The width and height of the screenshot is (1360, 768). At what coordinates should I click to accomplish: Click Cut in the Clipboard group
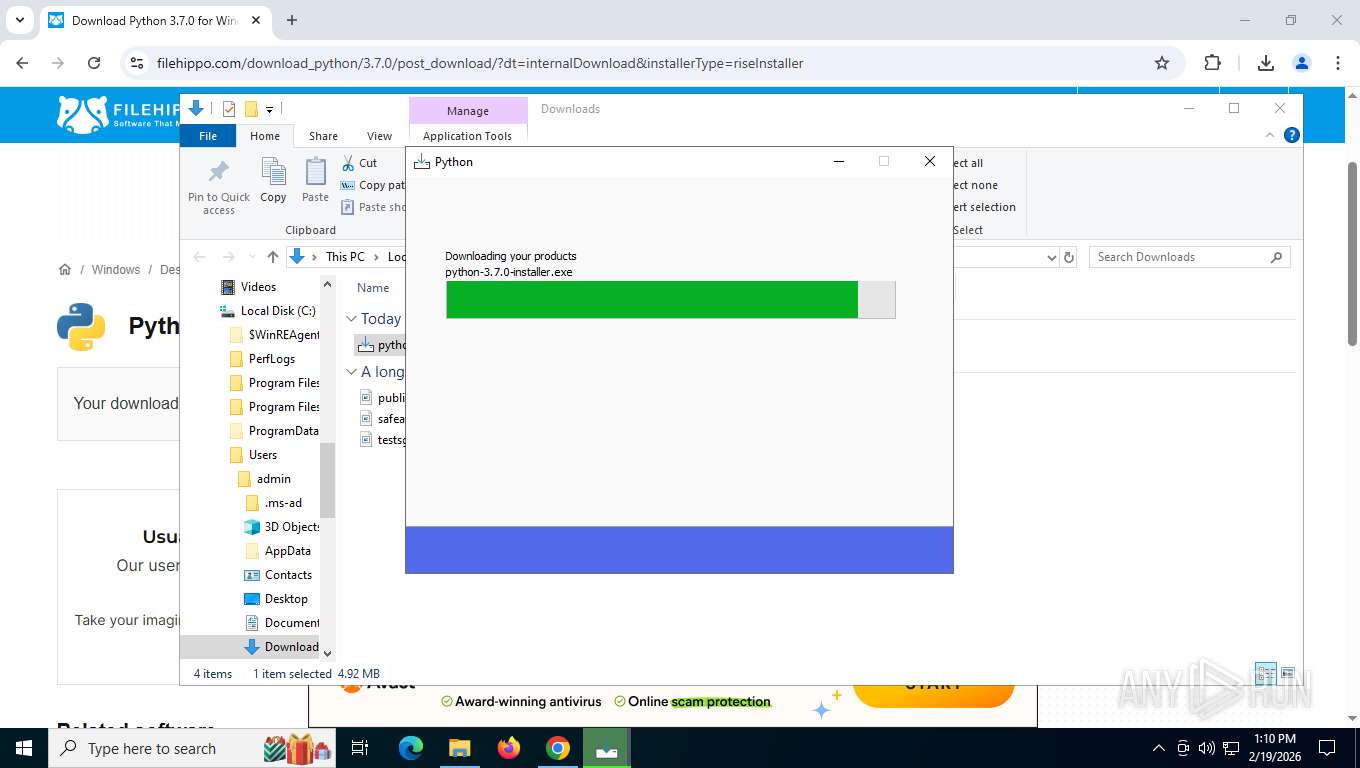pos(360,163)
